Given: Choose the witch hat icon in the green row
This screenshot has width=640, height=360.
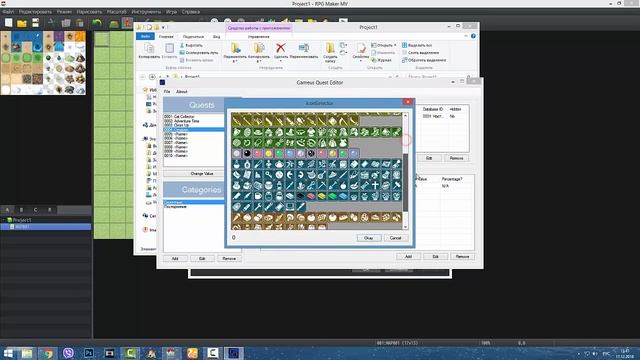Looking at the screenshot, I should [x=290, y=132].
